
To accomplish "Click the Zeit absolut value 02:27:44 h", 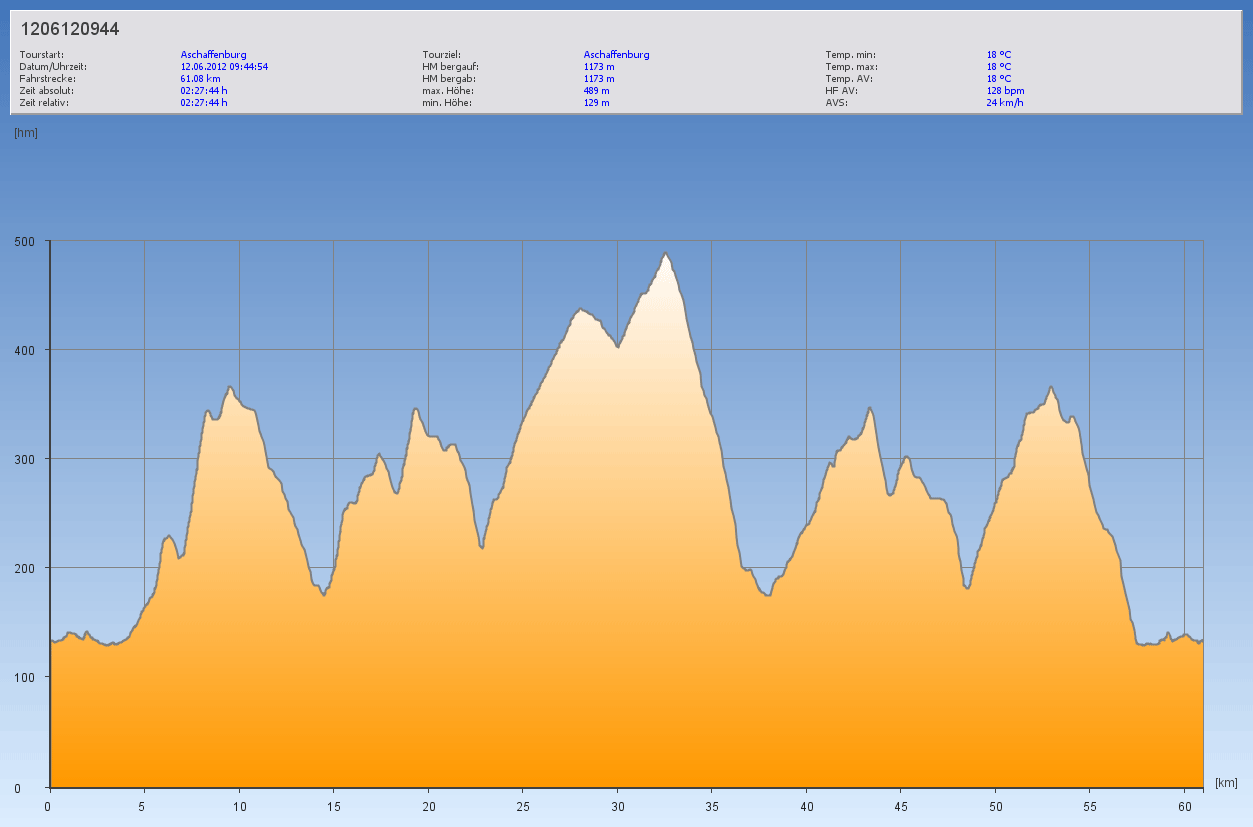I will tap(204, 91).
